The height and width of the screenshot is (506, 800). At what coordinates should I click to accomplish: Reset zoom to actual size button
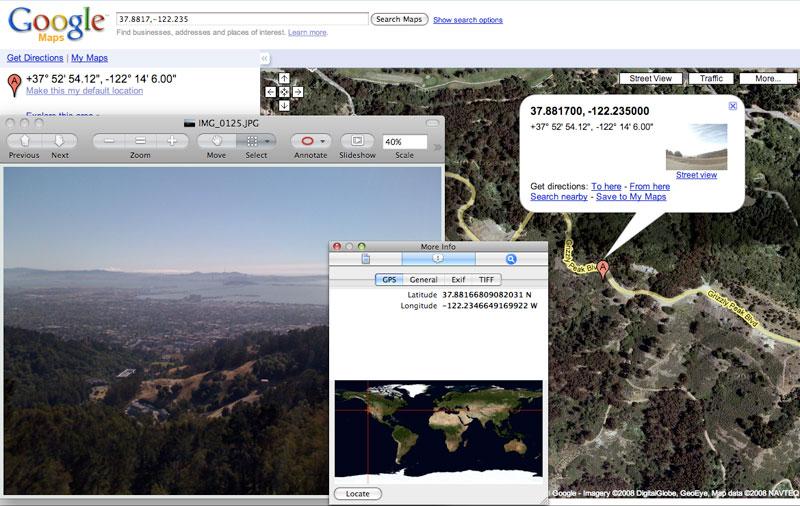140,141
